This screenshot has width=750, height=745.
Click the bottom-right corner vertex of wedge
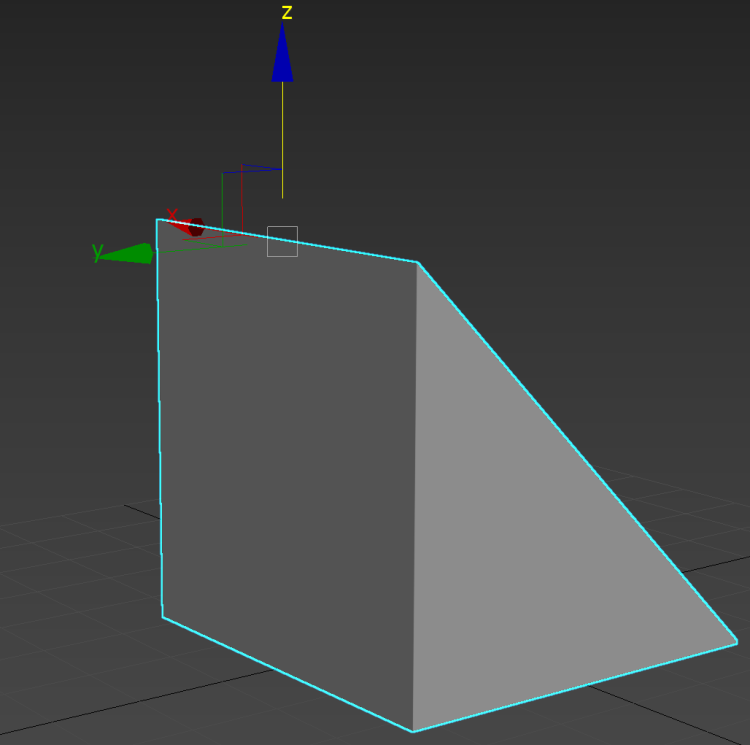click(736, 642)
